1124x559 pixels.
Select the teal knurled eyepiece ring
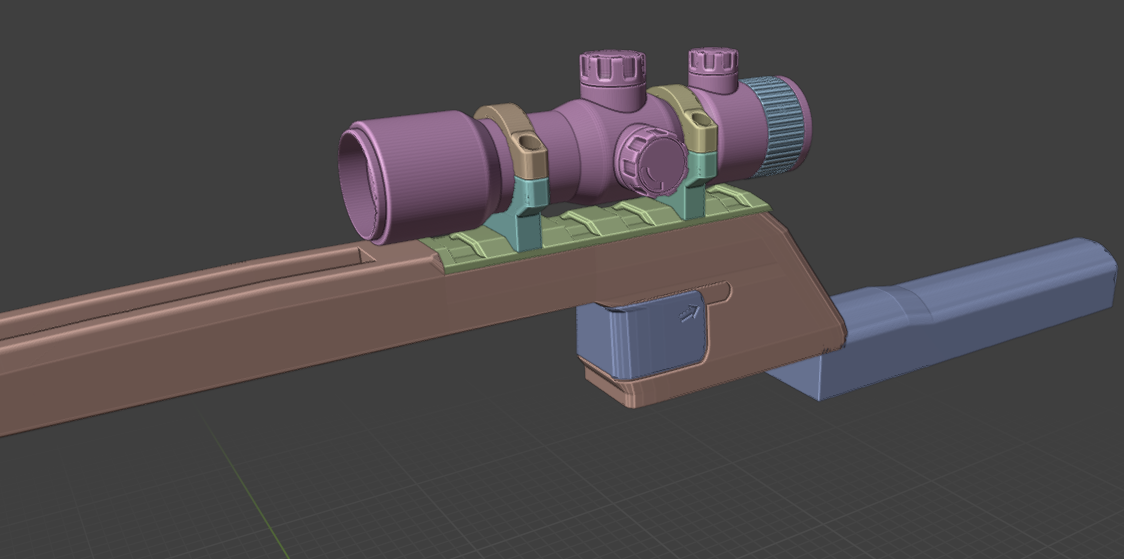[x=780, y=127]
